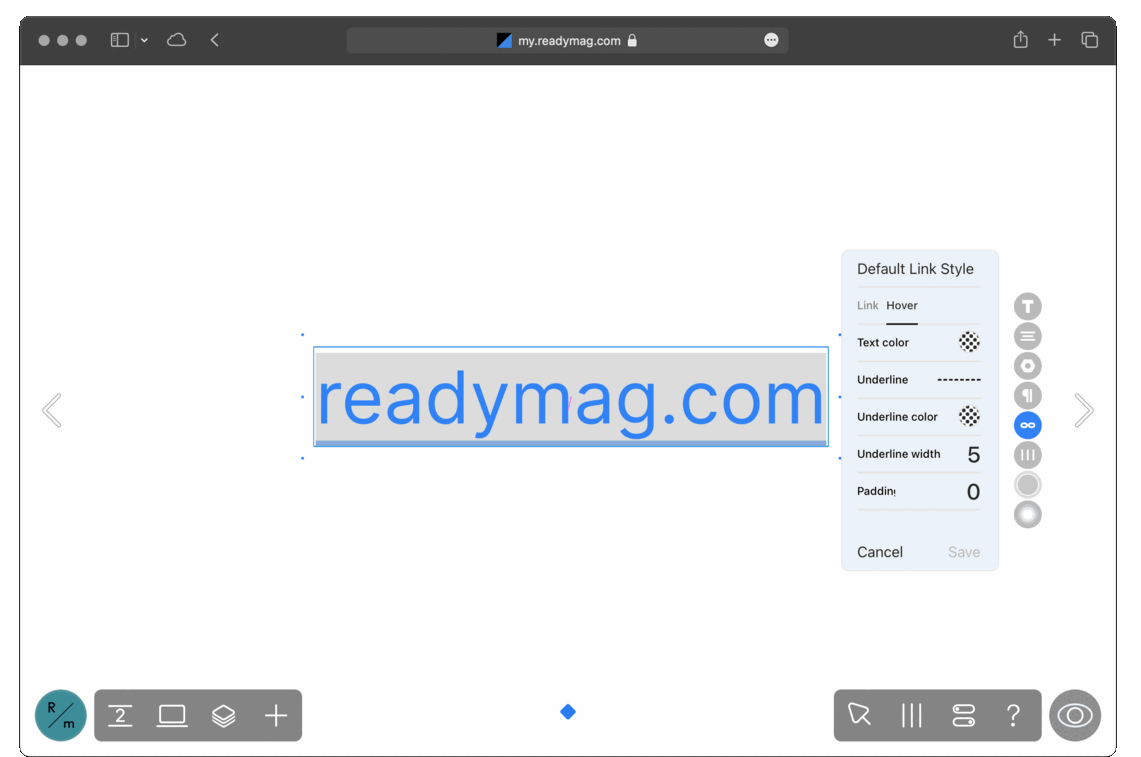The width and height of the screenshot is (1141, 757).
Task: Switch viewport using the laptop icon
Action: [x=172, y=716]
